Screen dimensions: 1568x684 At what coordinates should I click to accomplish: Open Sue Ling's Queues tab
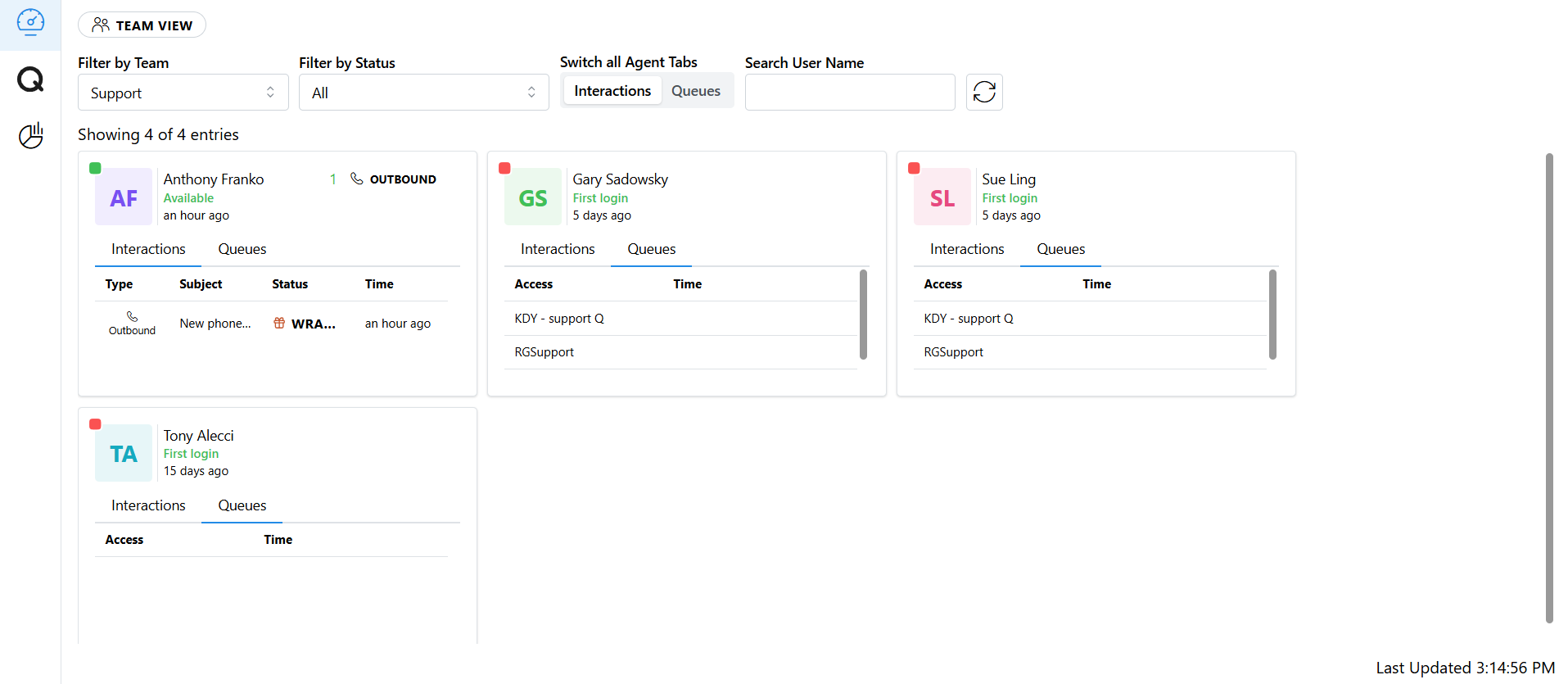click(x=1060, y=249)
